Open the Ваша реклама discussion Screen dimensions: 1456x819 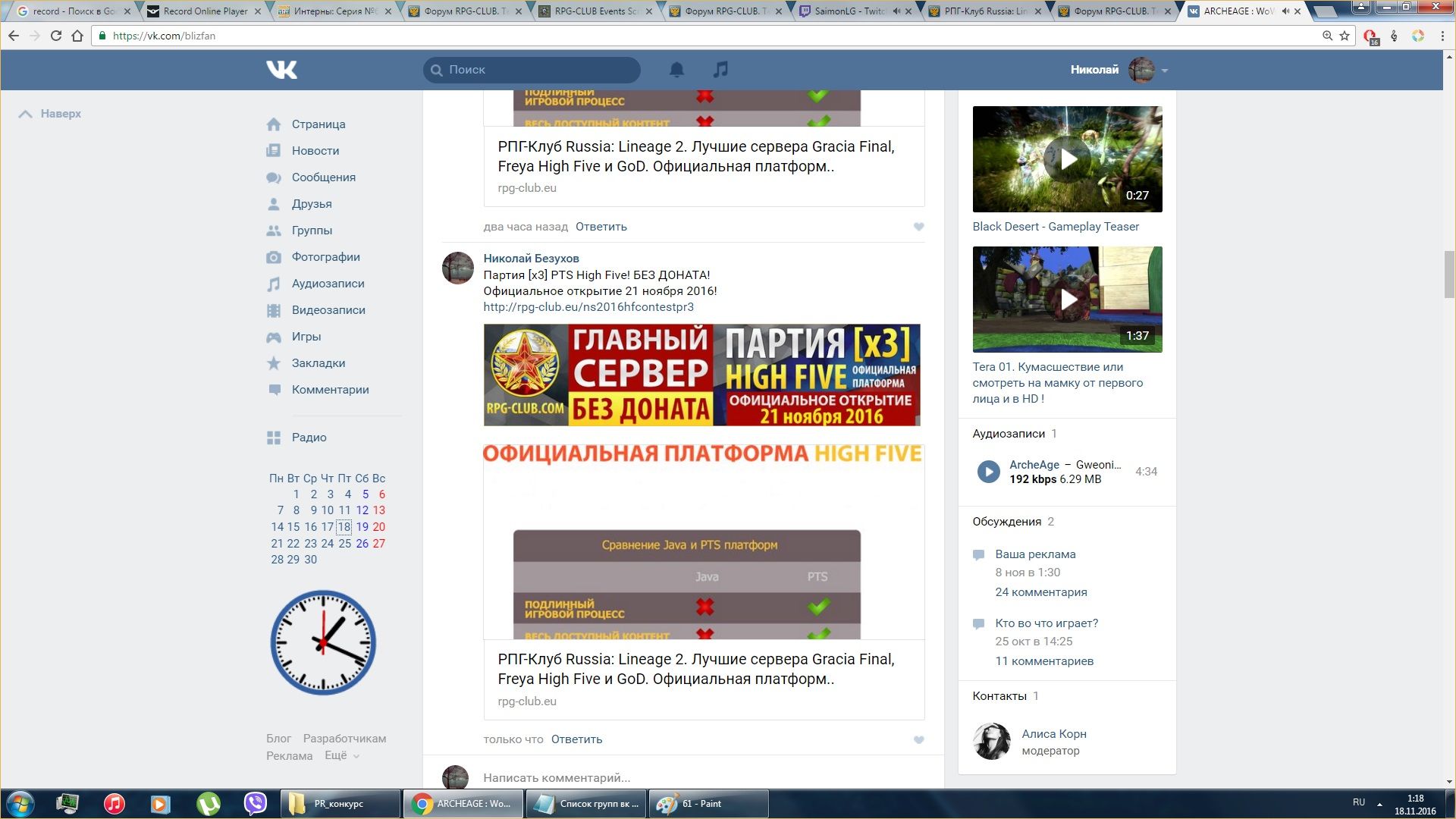click(1035, 554)
